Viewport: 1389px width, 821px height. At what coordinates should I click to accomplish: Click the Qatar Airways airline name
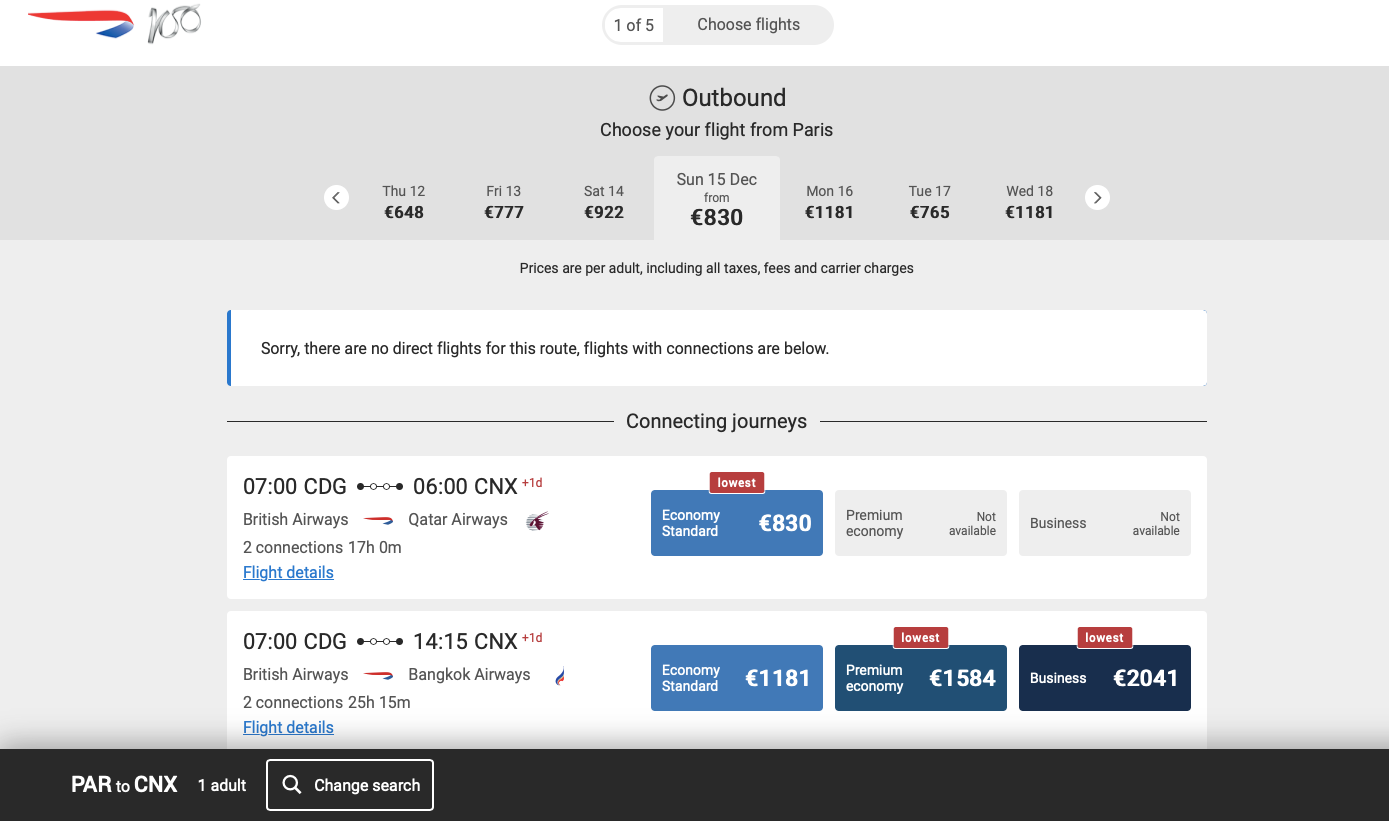pyautogui.click(x=458, y=520)
